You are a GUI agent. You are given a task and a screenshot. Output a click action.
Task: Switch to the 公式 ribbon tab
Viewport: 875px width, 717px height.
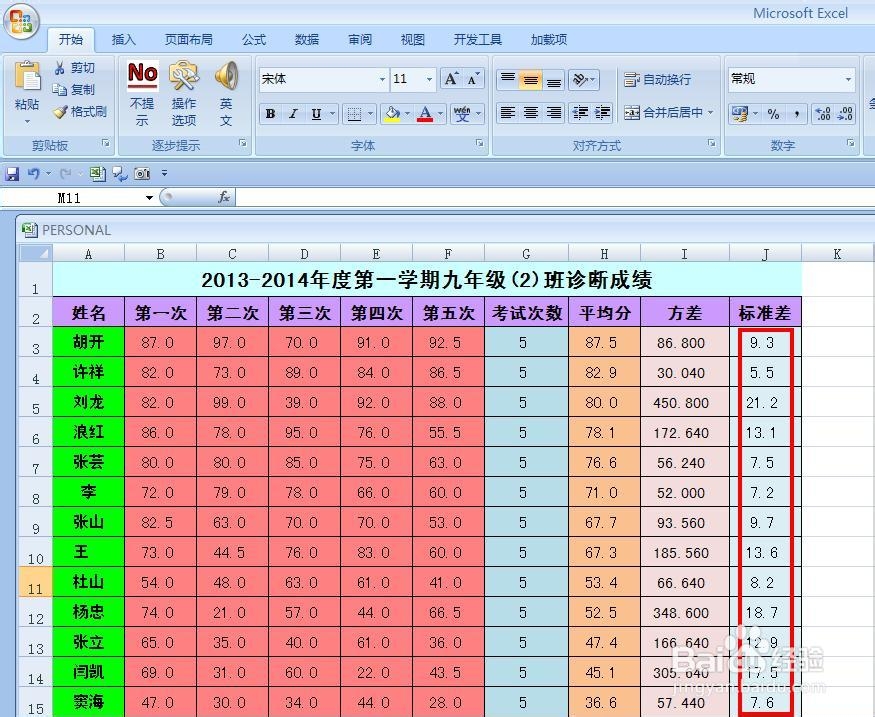click(x=253, y=39)
